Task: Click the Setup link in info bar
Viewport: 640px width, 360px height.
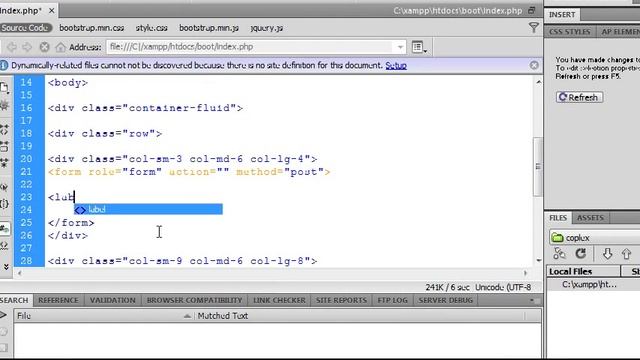Action: click(396, 65)
